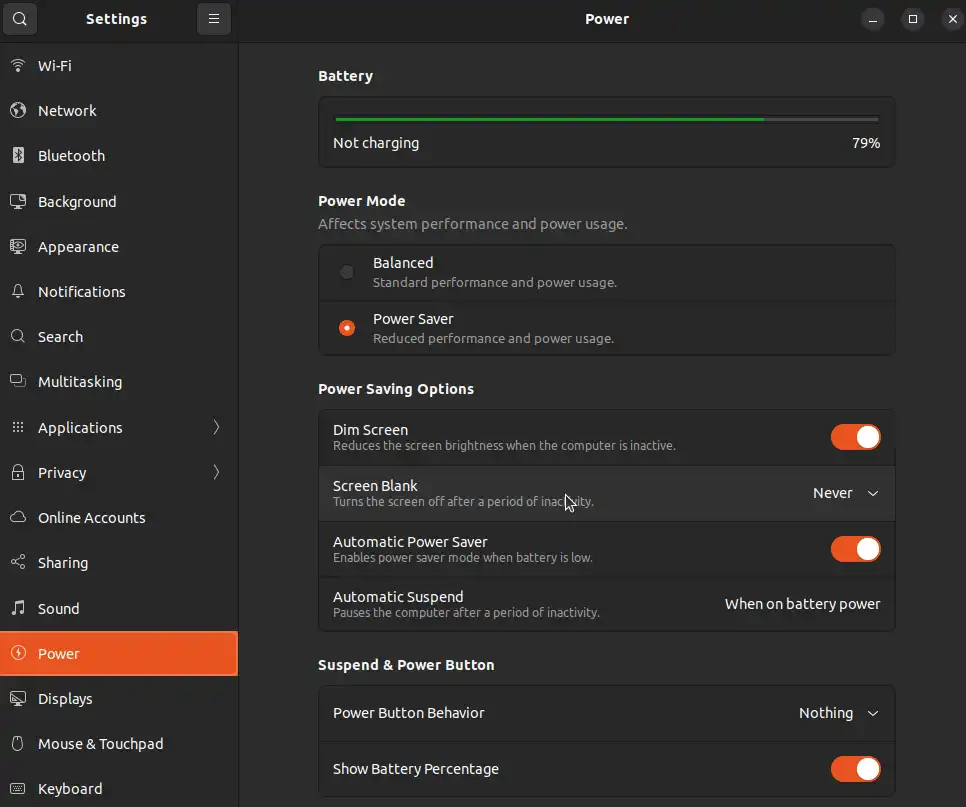Expand the Applications submenu chevron
Image resolution: width=966 pixels, height=807 pixels.
(x=216, y=428)
